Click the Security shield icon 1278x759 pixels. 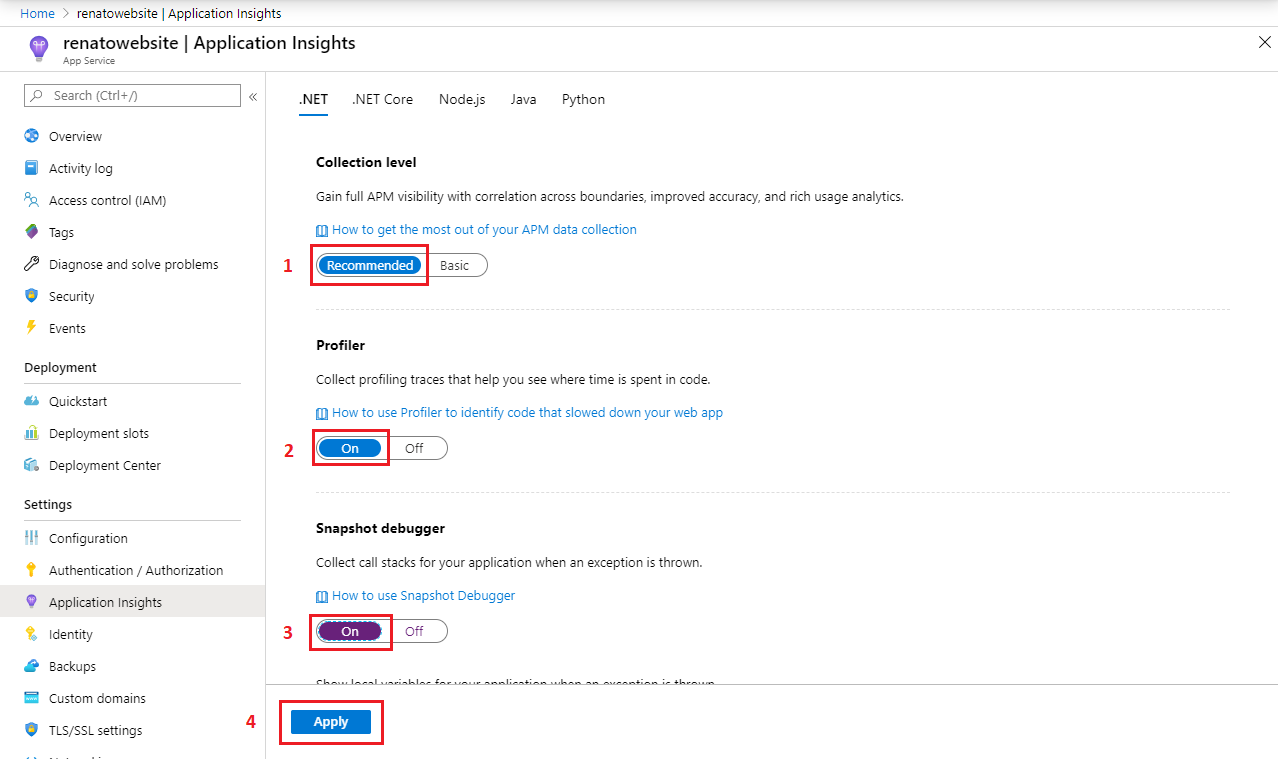point(31,296)
